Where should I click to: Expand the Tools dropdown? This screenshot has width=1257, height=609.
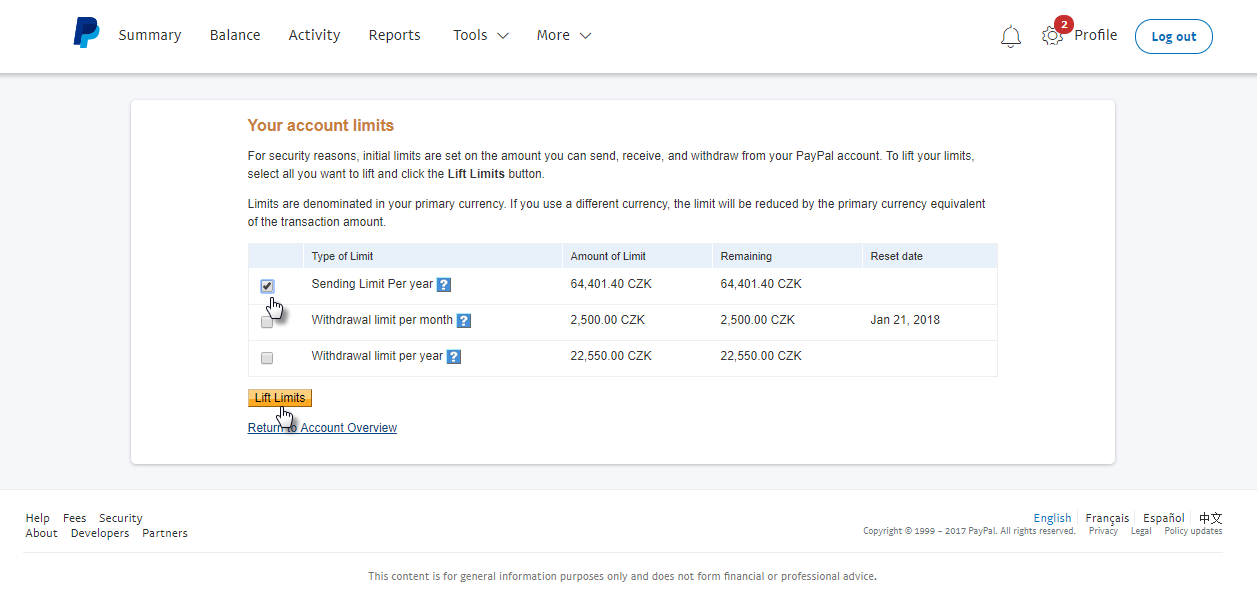coord(480,35)
